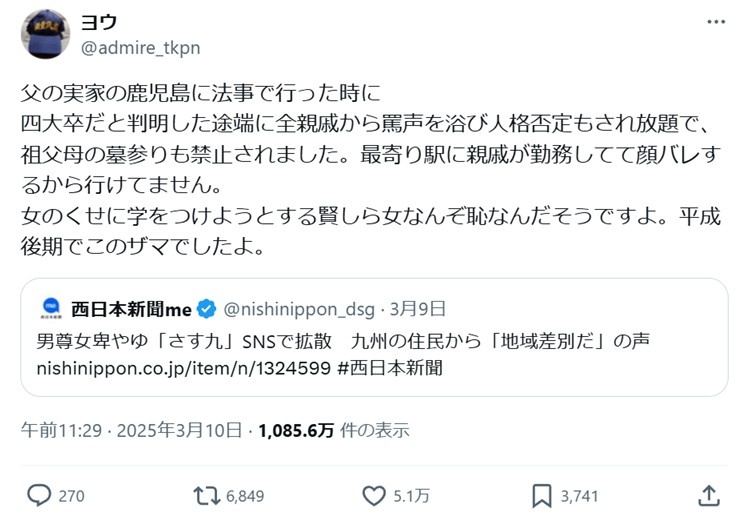This screenshot has width=750, height=520.
Task: Open the three-dot more options menu
Action: [x=716, y=22]
